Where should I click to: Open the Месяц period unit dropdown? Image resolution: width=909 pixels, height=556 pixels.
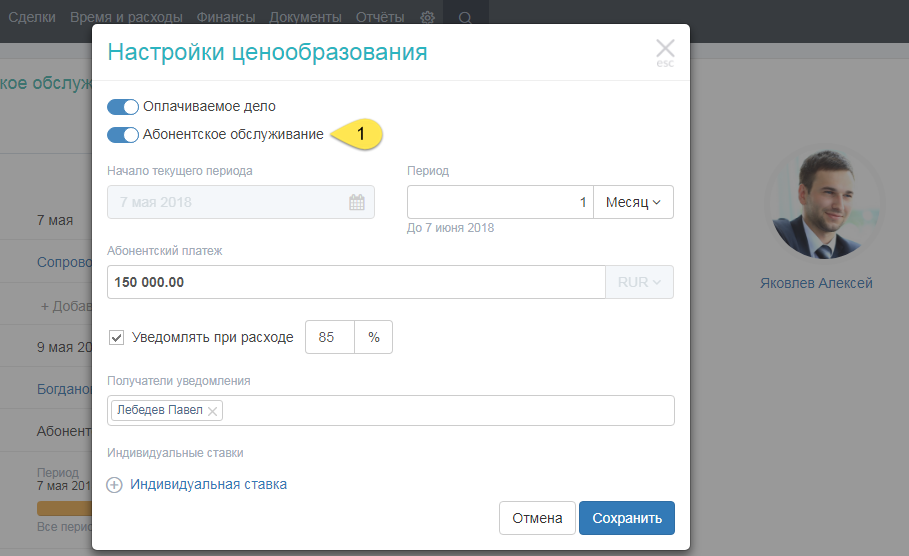pyautogui.click(x=633, y=202)
